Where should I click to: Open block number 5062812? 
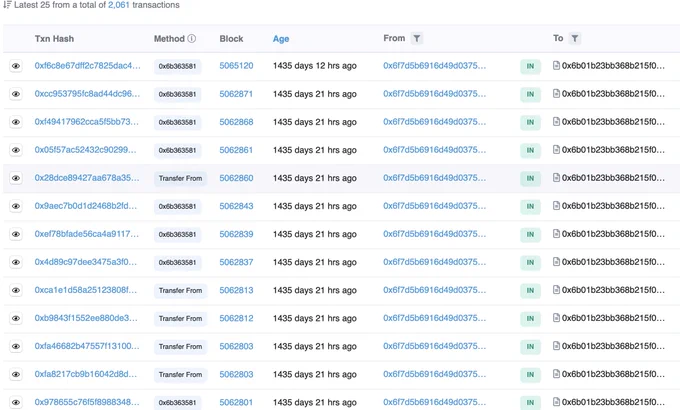(x=236, y=318)
